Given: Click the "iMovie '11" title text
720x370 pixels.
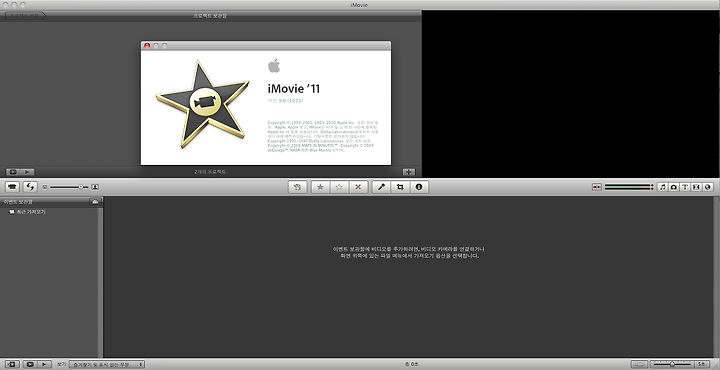Looking at the screenshot, I should [x=293, y=89].
